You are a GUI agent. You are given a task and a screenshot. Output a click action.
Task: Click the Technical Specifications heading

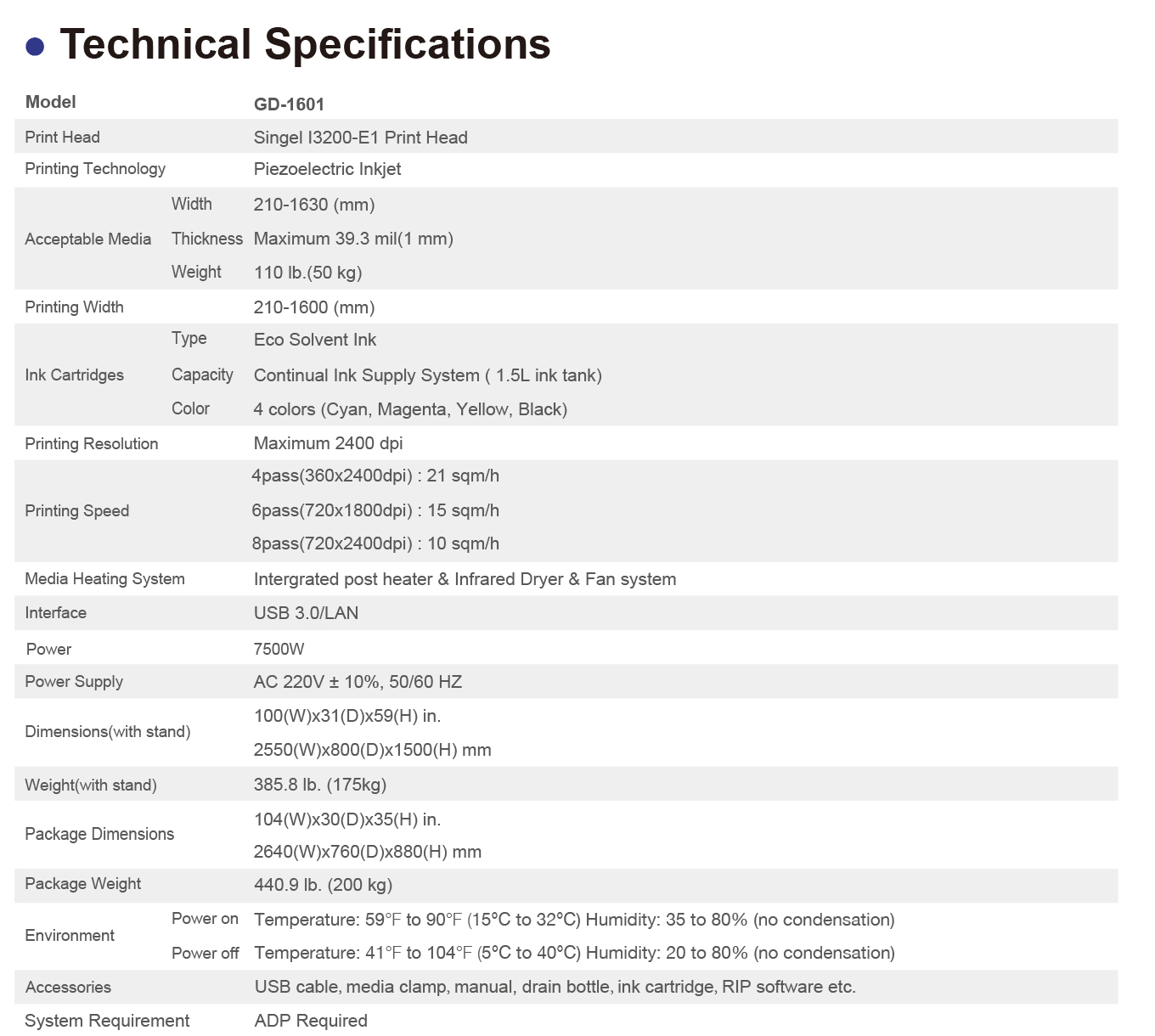click(305, 44)
